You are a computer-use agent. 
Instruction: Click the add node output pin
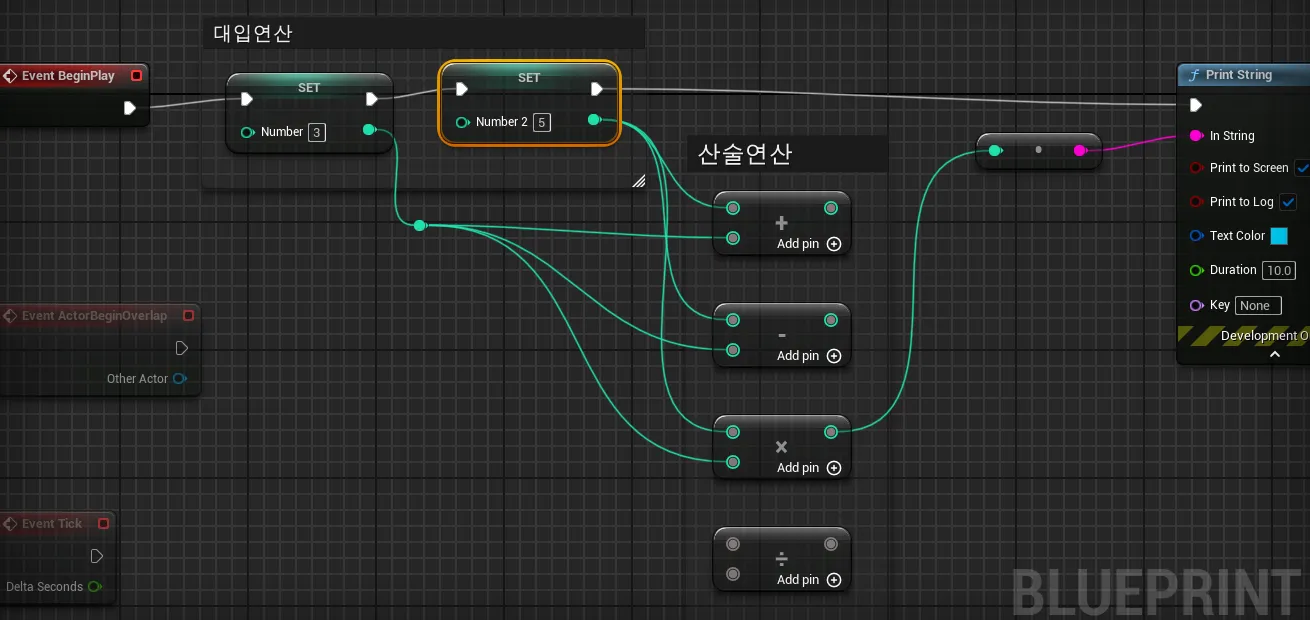pyautogui.click(x=831, y=208)
